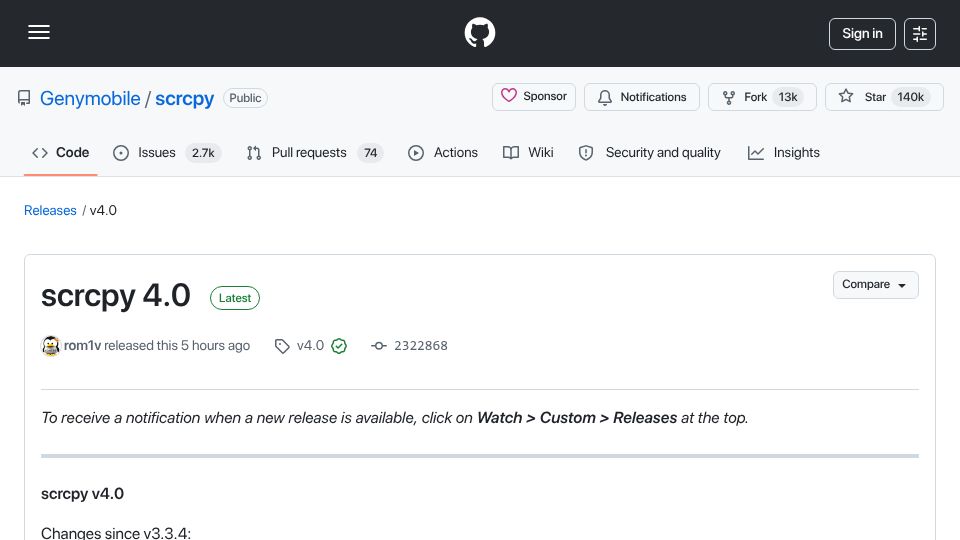Open commit 2322868
The height and width of the screenshot is (540, 960).
point(421,345)
